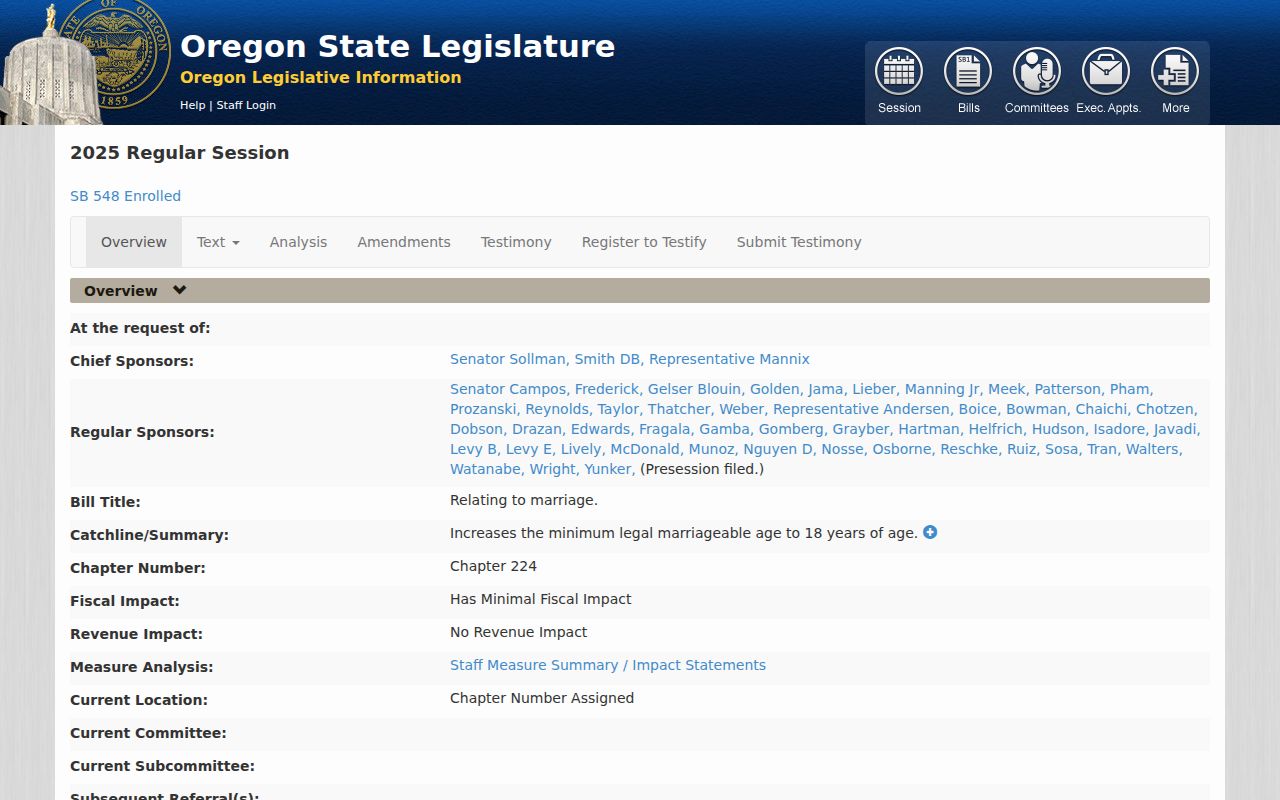
Task: Expand the catchline summary plus icon
Action: click(x=930, y=532)
